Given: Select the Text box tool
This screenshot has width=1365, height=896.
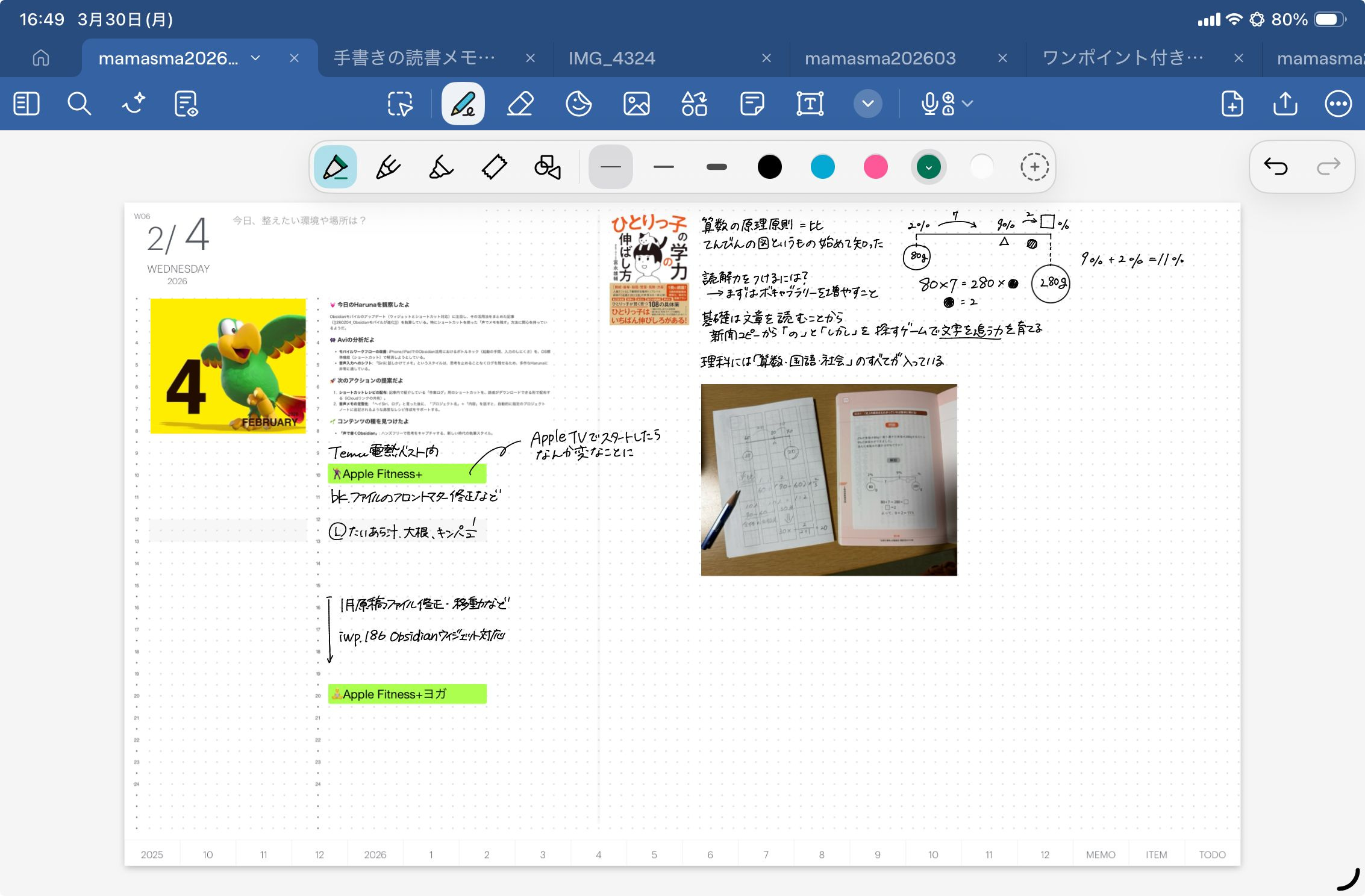Looking at the screenshot, I should (810, 104).
